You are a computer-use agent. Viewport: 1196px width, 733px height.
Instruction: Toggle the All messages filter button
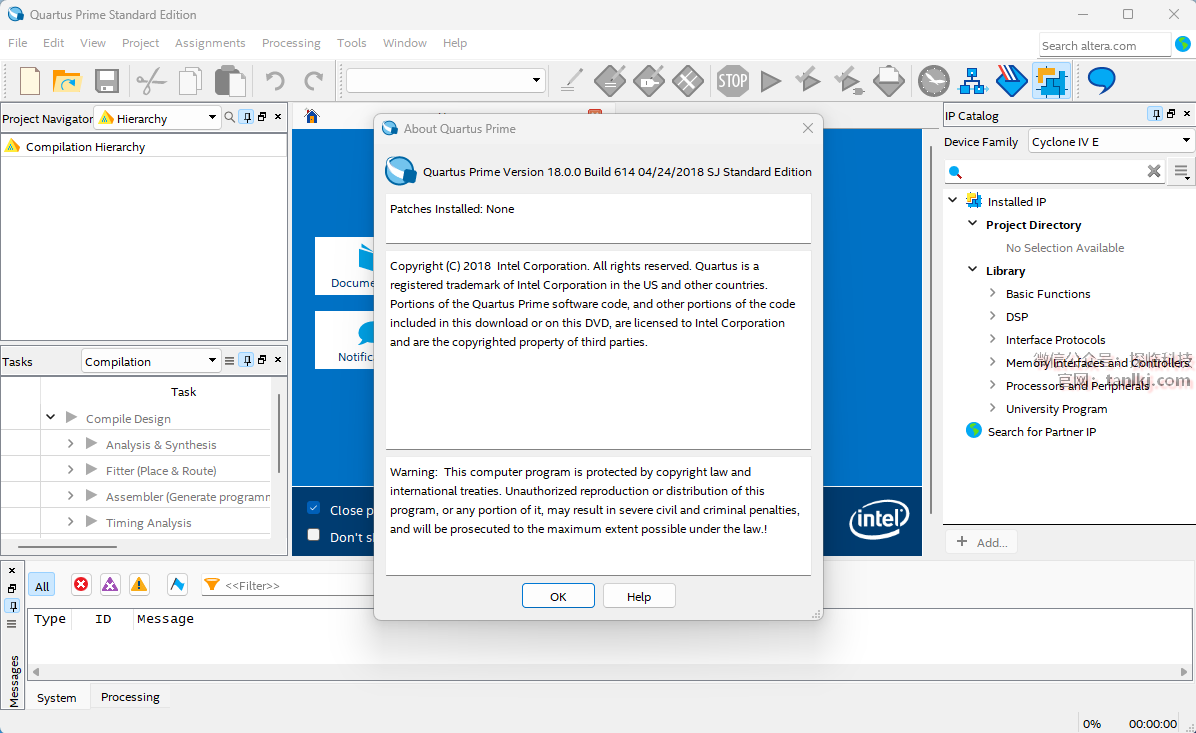(42, 586)
